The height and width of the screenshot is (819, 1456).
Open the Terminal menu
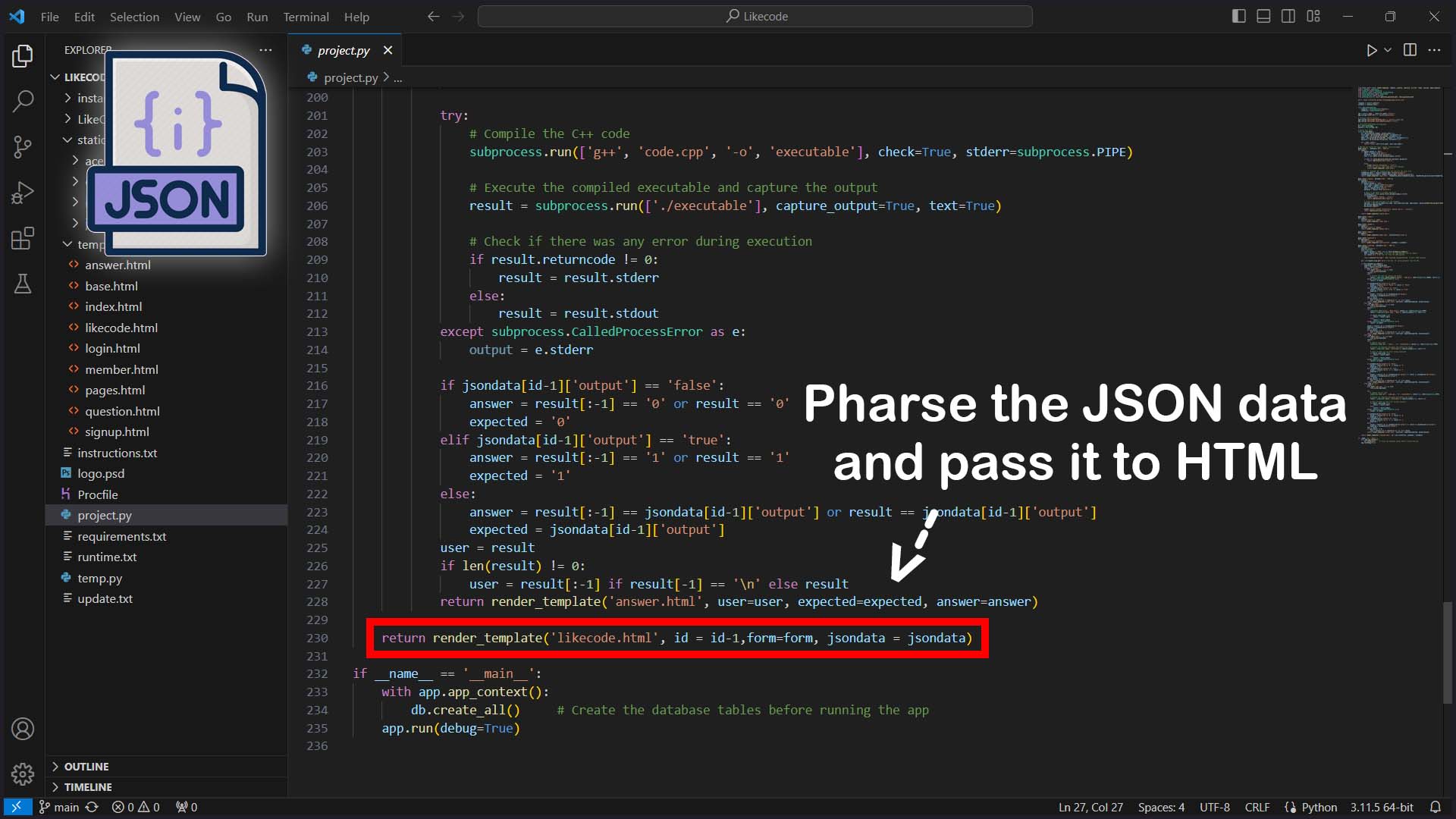306,17
